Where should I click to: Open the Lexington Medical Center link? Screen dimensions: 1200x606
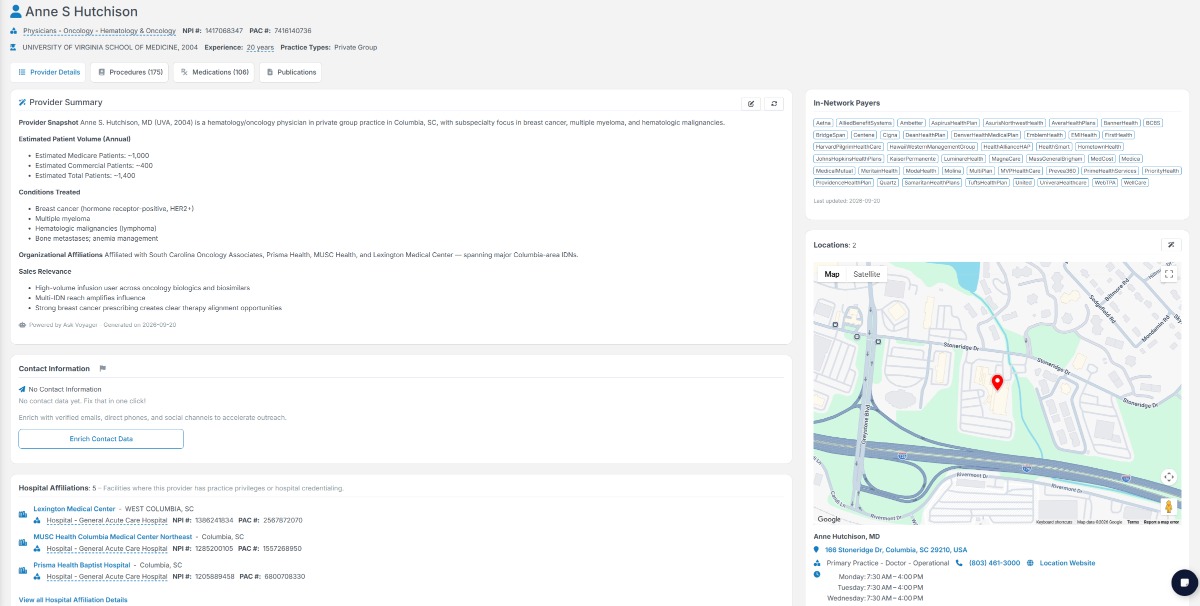point(74,509)
